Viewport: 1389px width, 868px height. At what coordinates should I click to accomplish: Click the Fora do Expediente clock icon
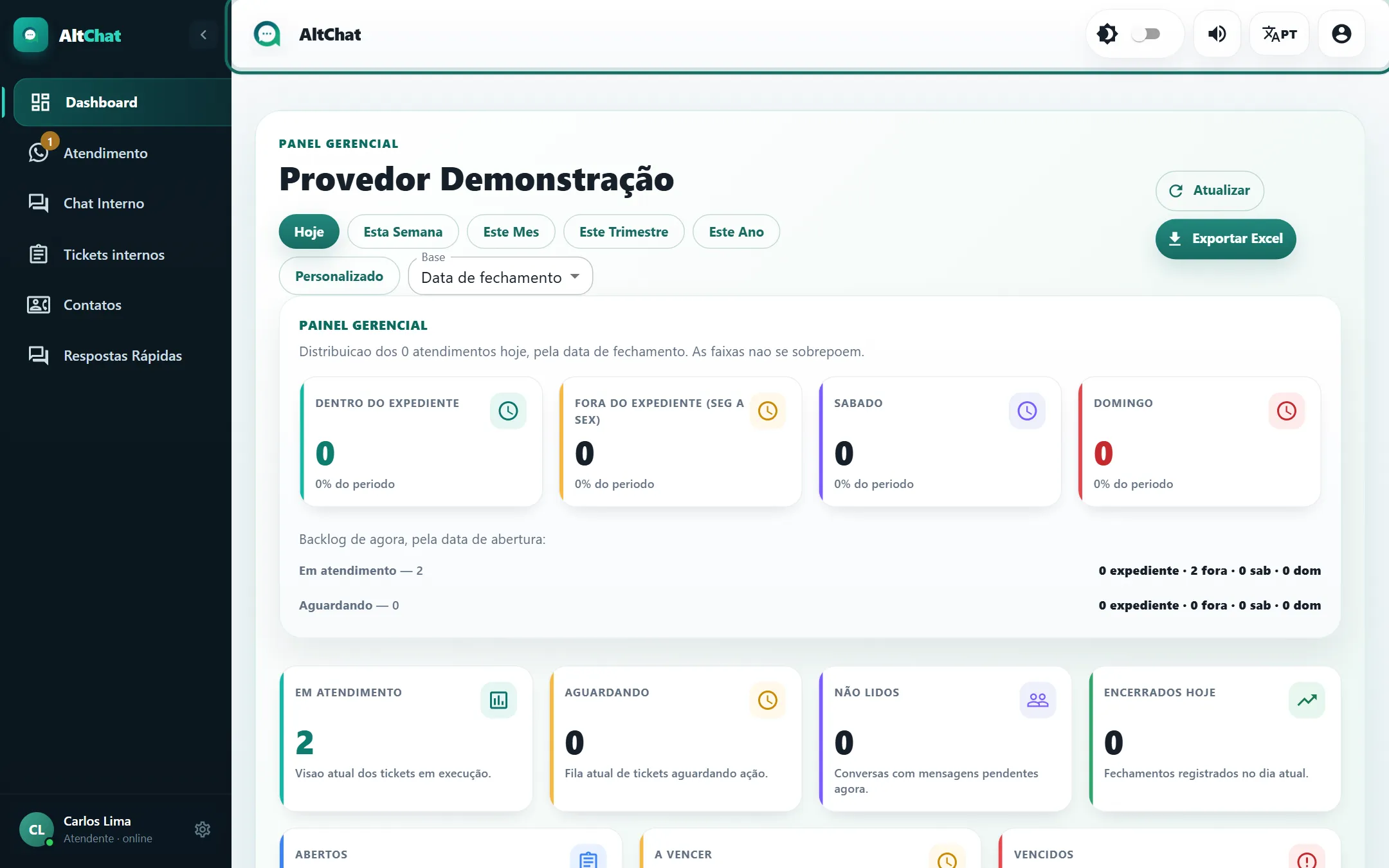coord(768,411)
